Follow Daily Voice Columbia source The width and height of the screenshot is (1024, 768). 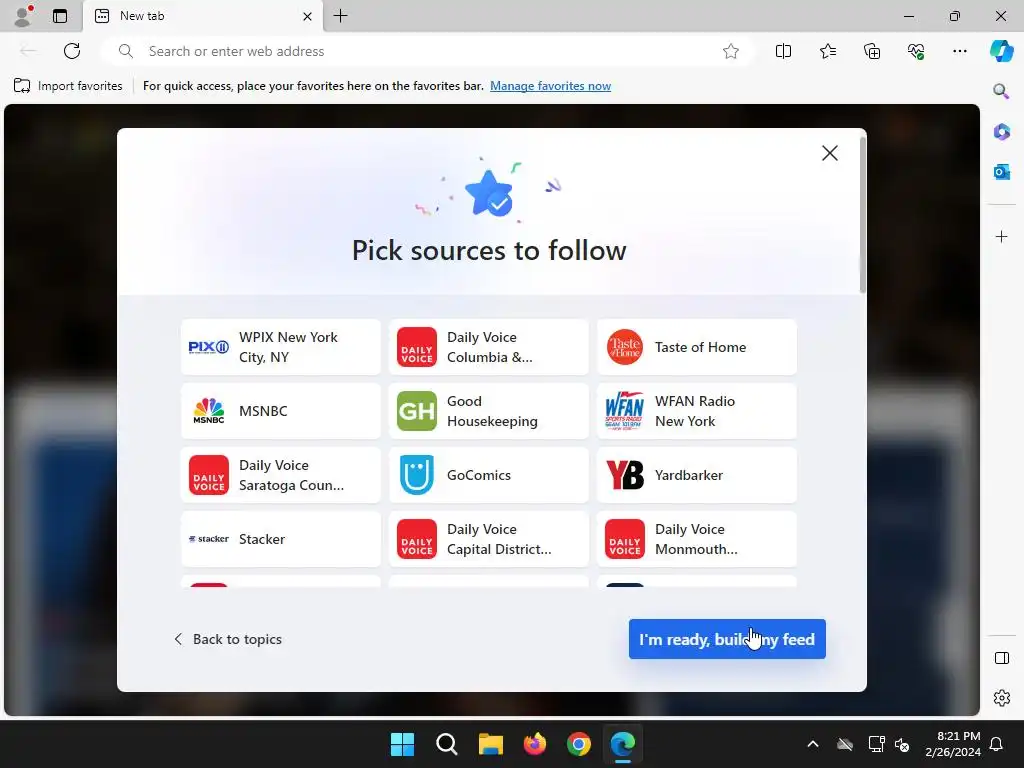(488, 347)
